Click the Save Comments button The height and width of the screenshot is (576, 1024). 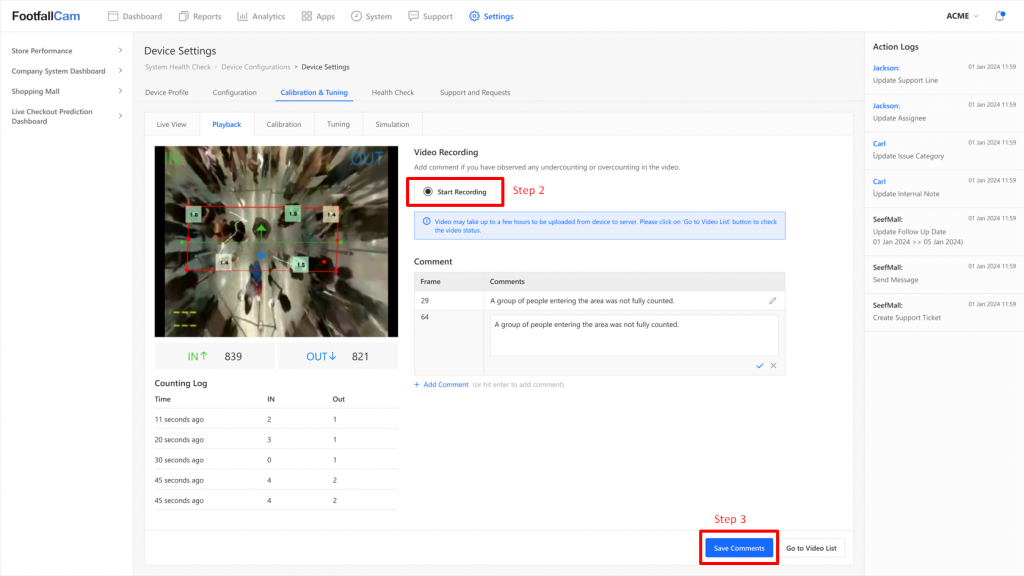pyautogui.click(x=738, y=547)
